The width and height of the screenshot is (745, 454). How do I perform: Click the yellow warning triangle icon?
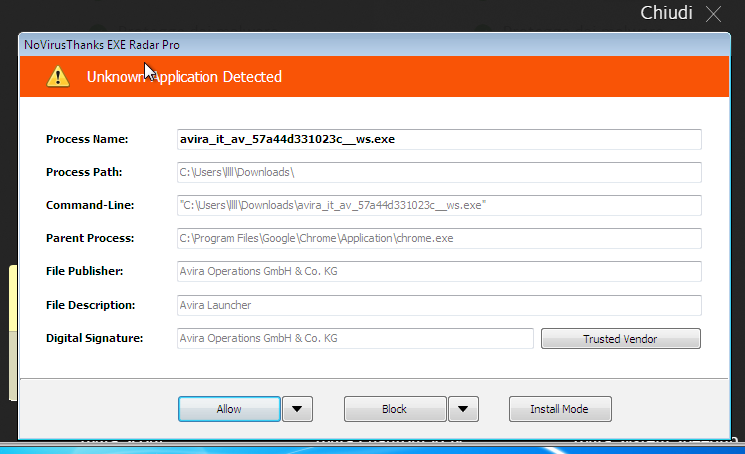coord(58,76)
